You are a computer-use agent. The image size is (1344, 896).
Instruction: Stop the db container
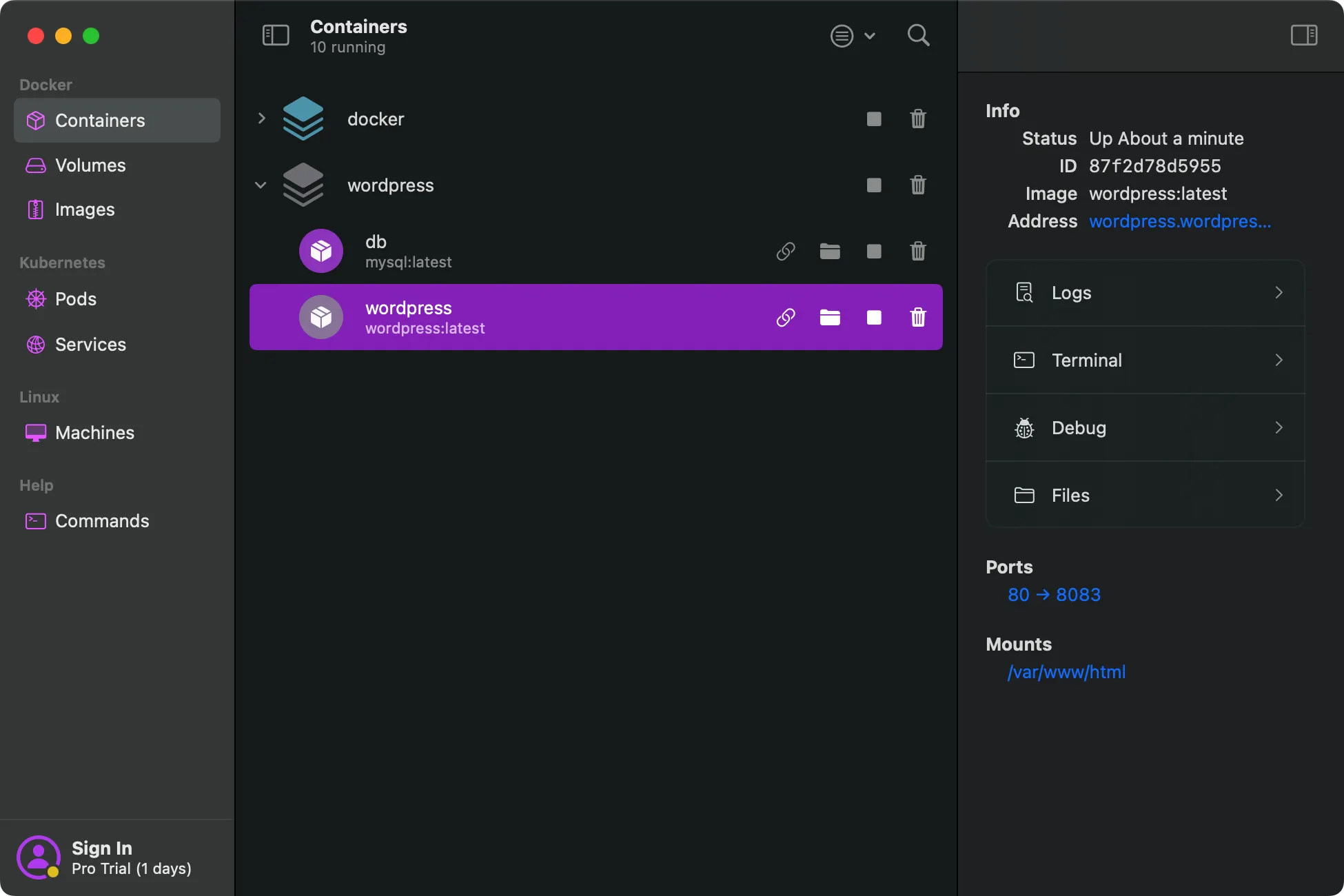point(874,252)
